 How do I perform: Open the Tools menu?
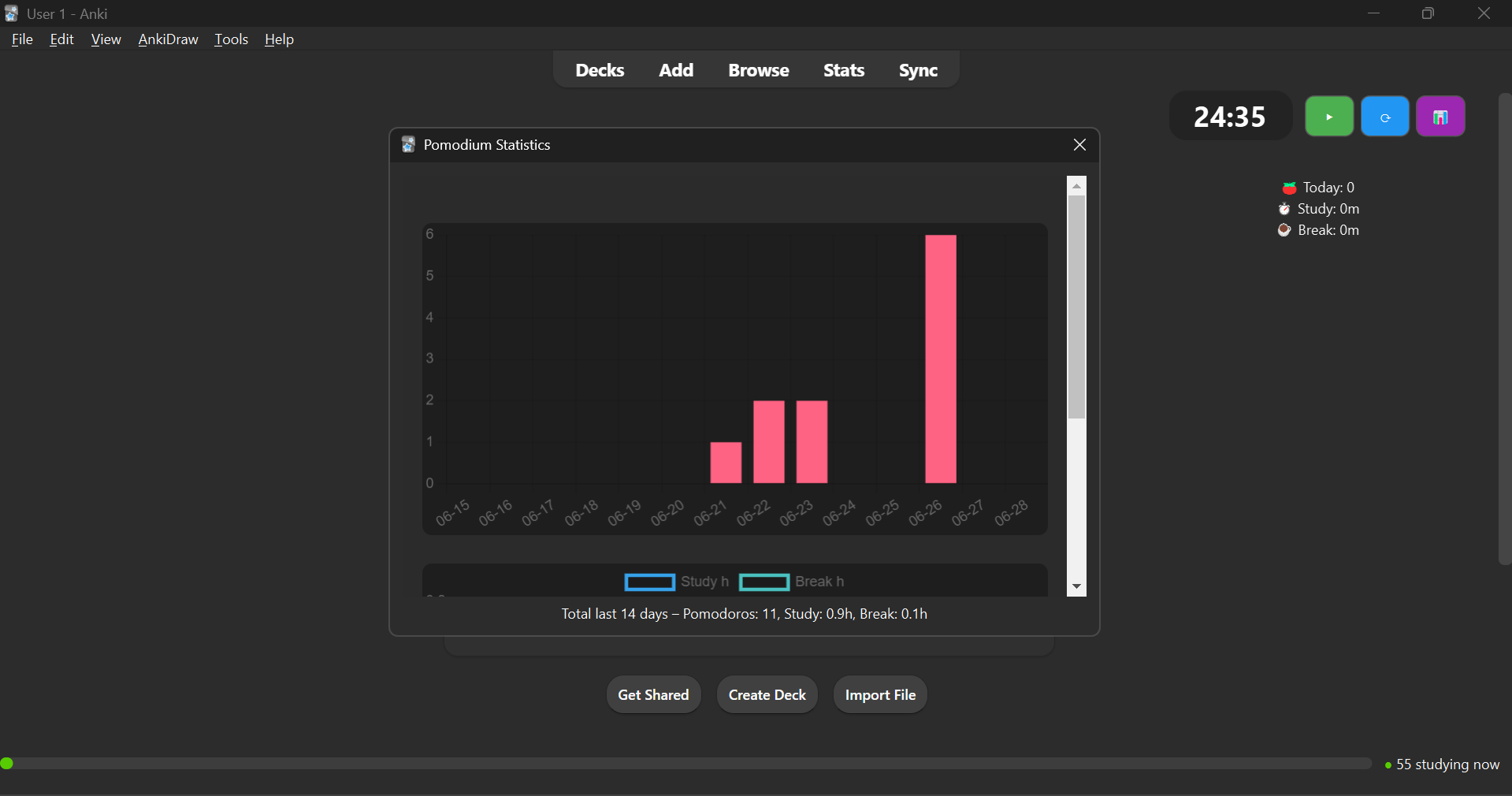(231, 39)
